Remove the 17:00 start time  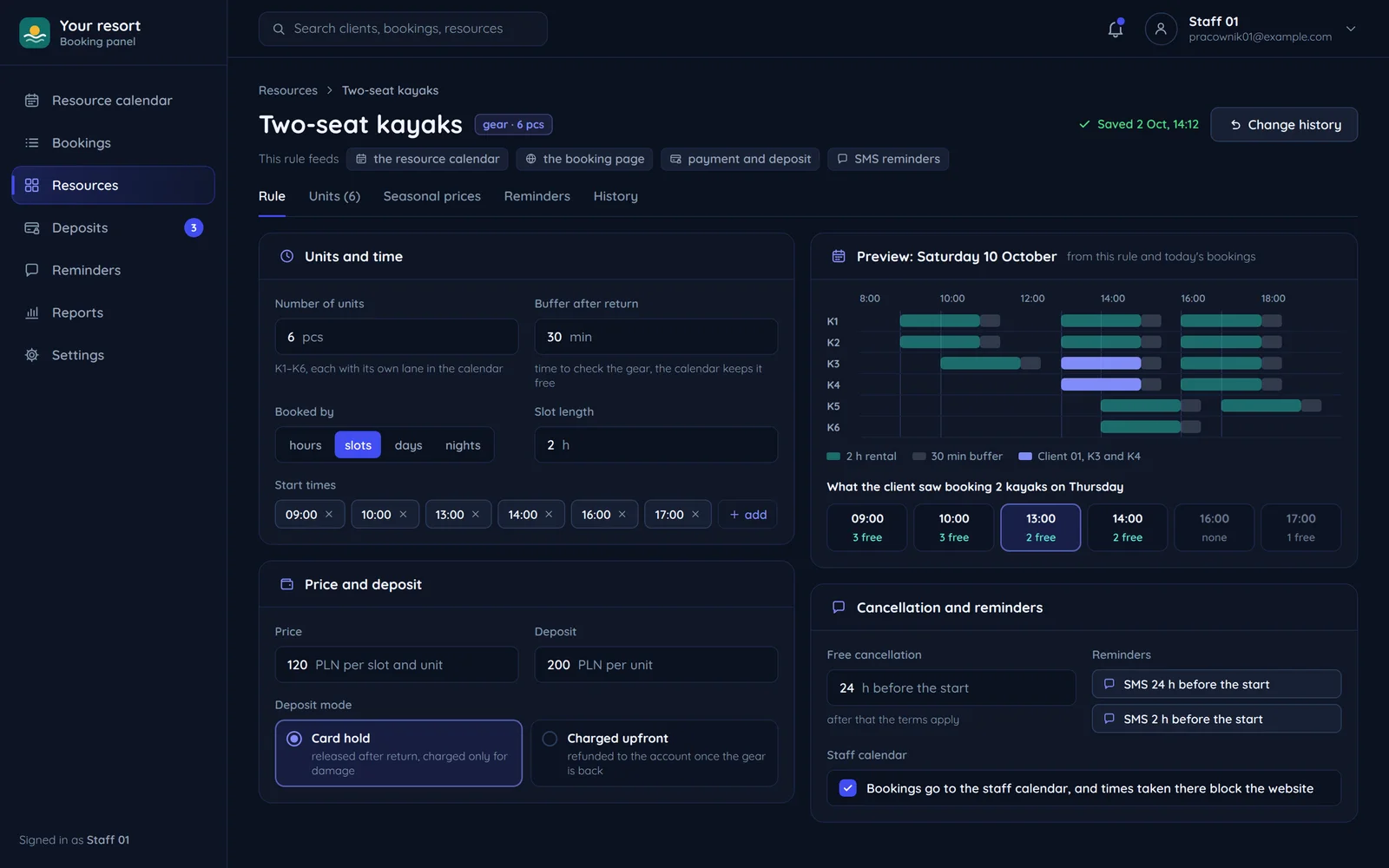tap(695, 515)
